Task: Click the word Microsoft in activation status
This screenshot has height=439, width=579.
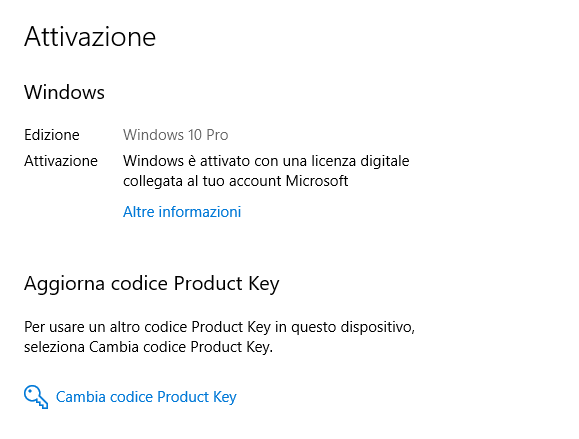Action: click(x=317, y=181)
